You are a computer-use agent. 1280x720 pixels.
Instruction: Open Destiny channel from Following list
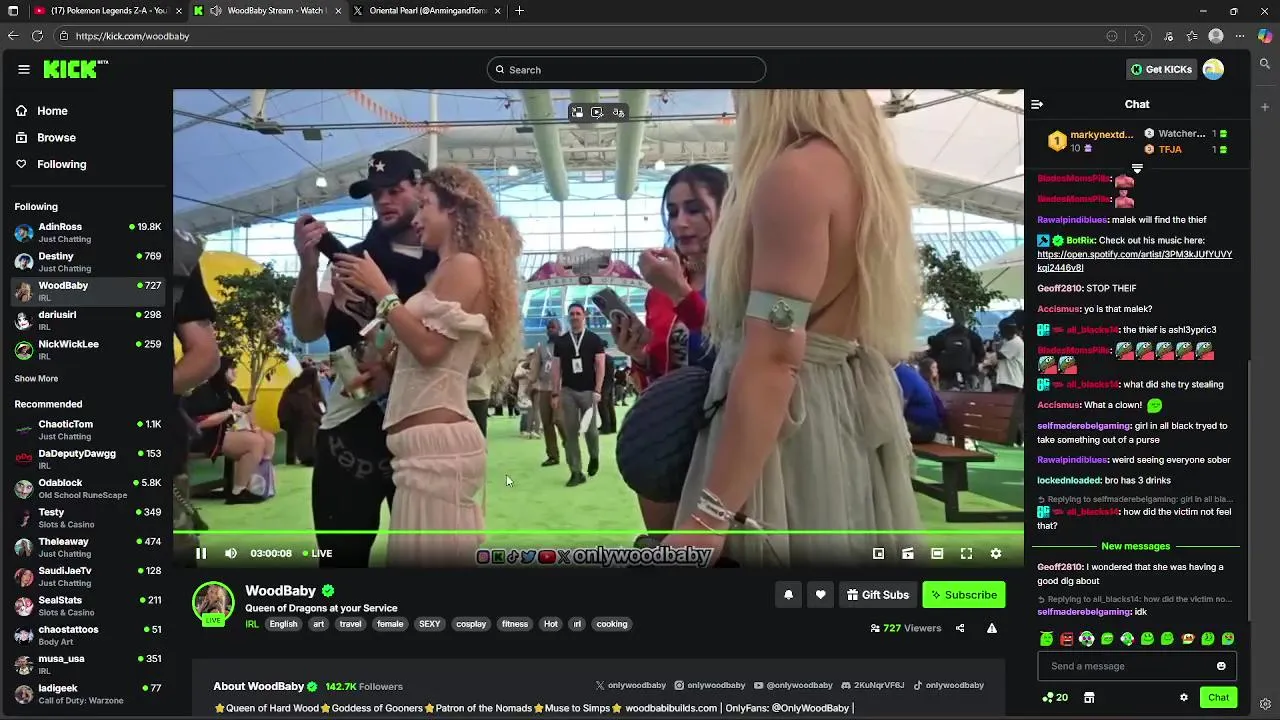click(x=88, y=262)
